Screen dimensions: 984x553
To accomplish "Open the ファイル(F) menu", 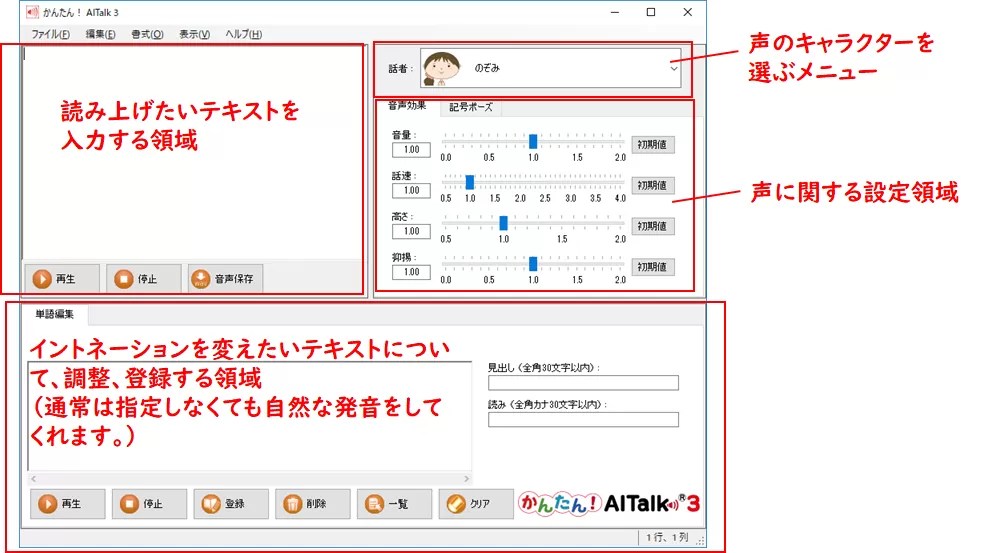I will click(x=50, y=34).
